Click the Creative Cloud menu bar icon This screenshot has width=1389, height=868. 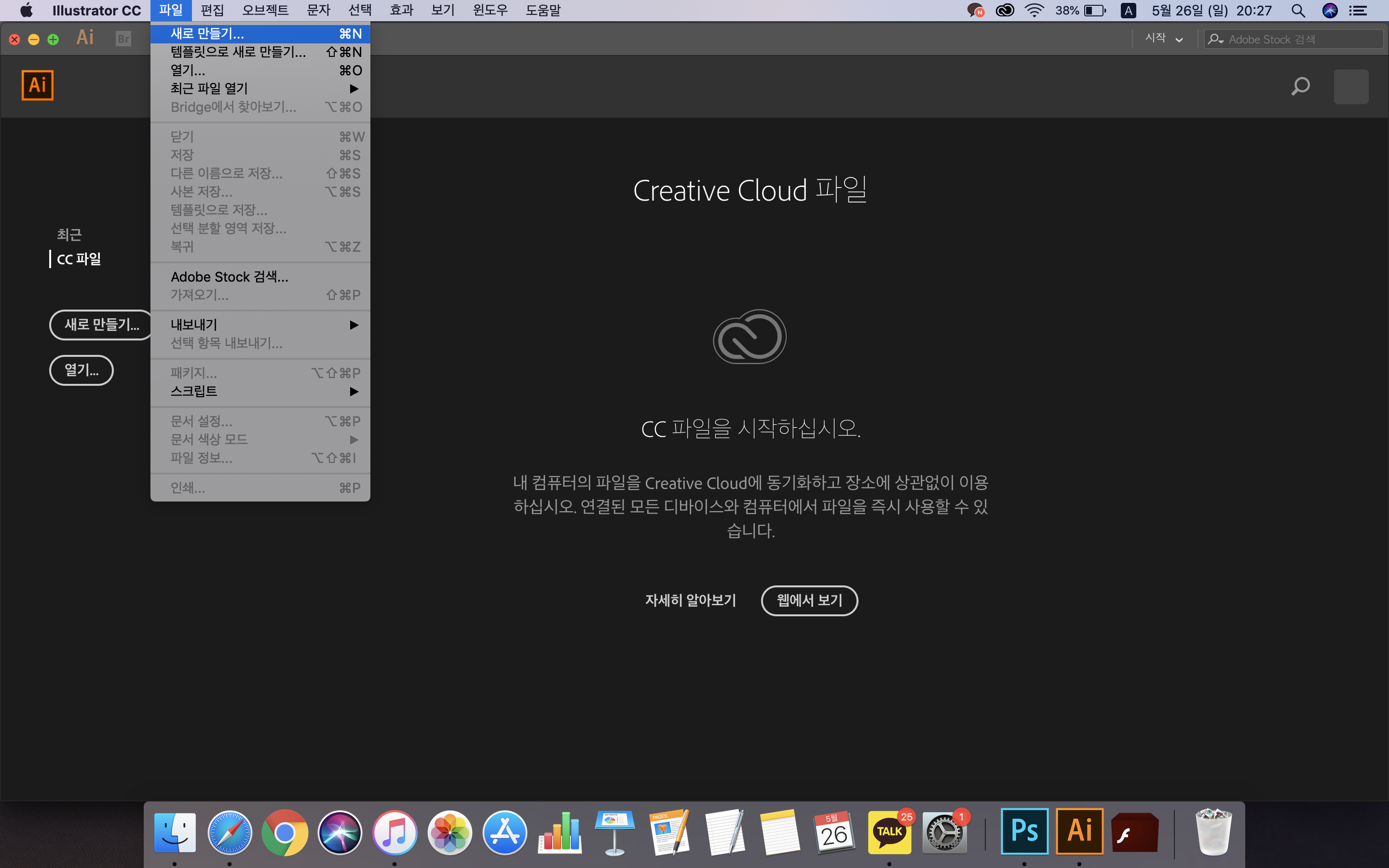[x=1005, y=10]
